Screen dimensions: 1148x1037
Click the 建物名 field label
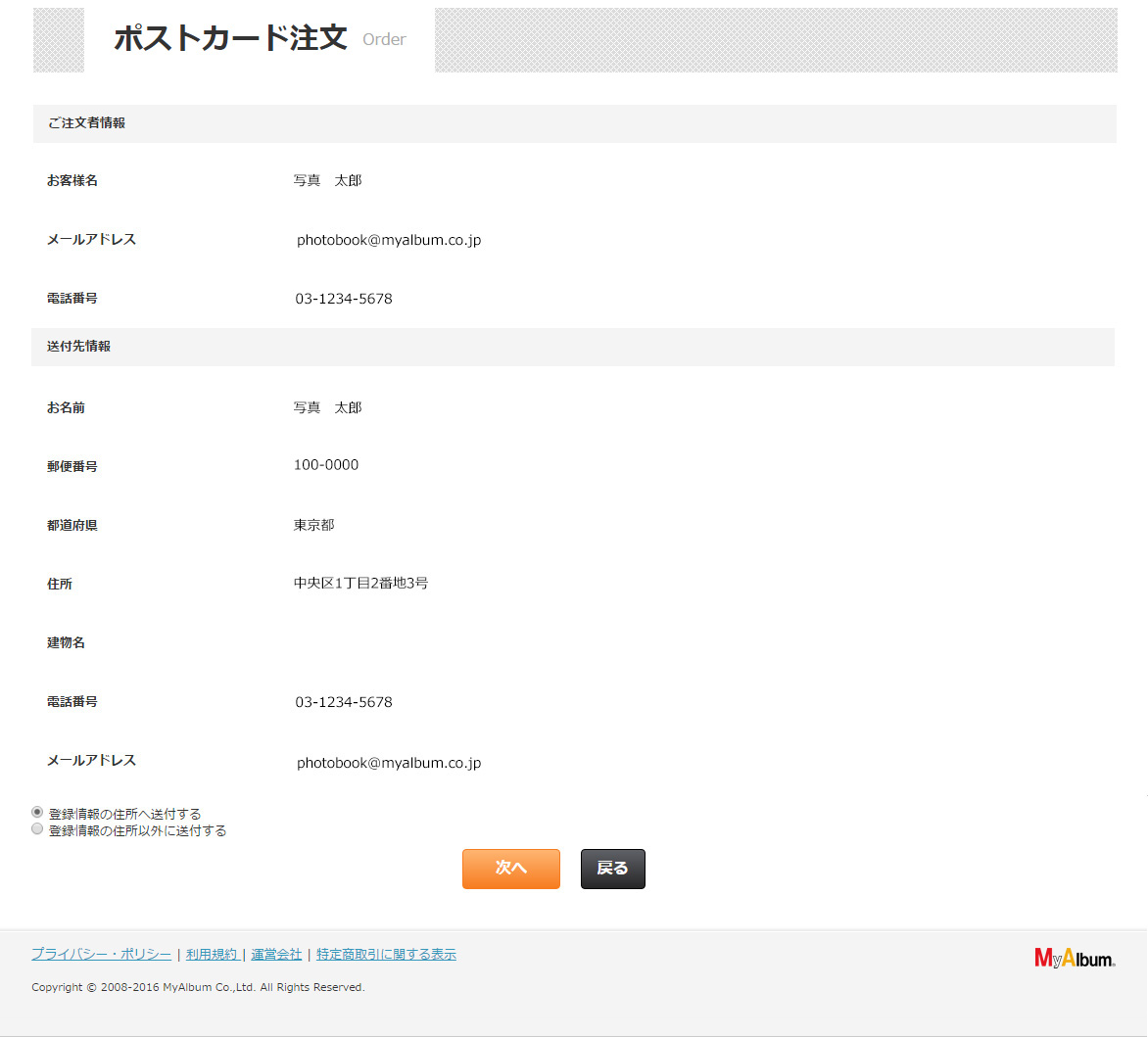(66, 642)
